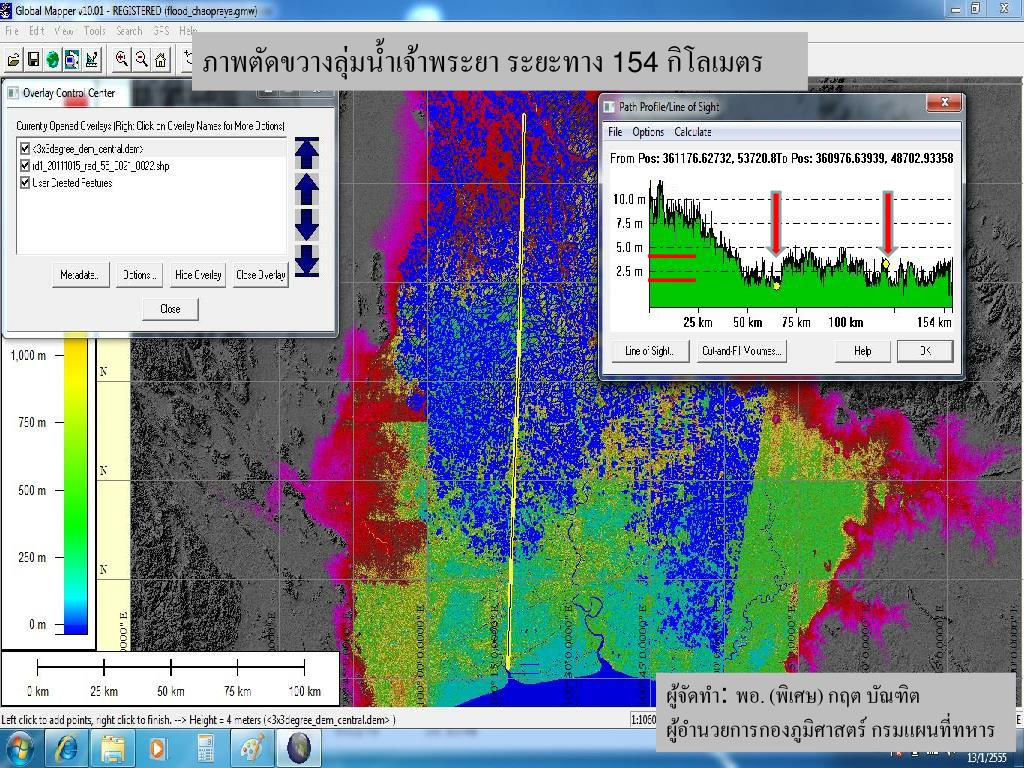Toggle the User Created Features checkbox

tap(25, 182)
